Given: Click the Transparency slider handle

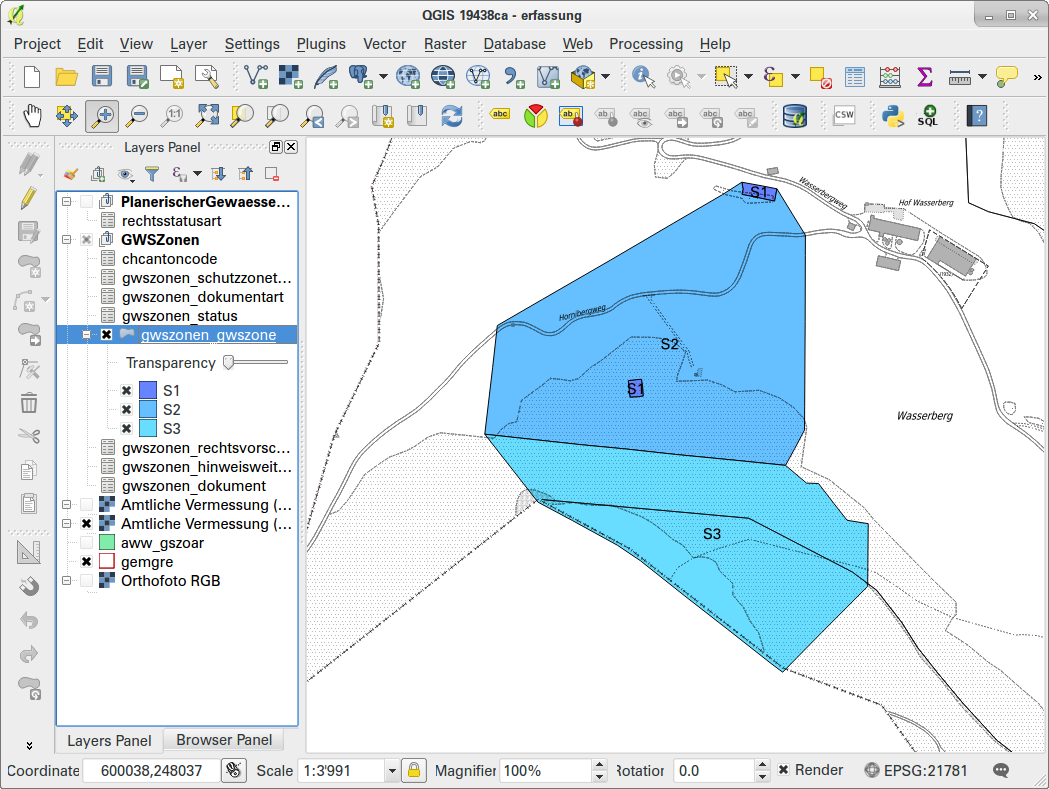Looking at the screenshot, I should click(x=229, y=362).
